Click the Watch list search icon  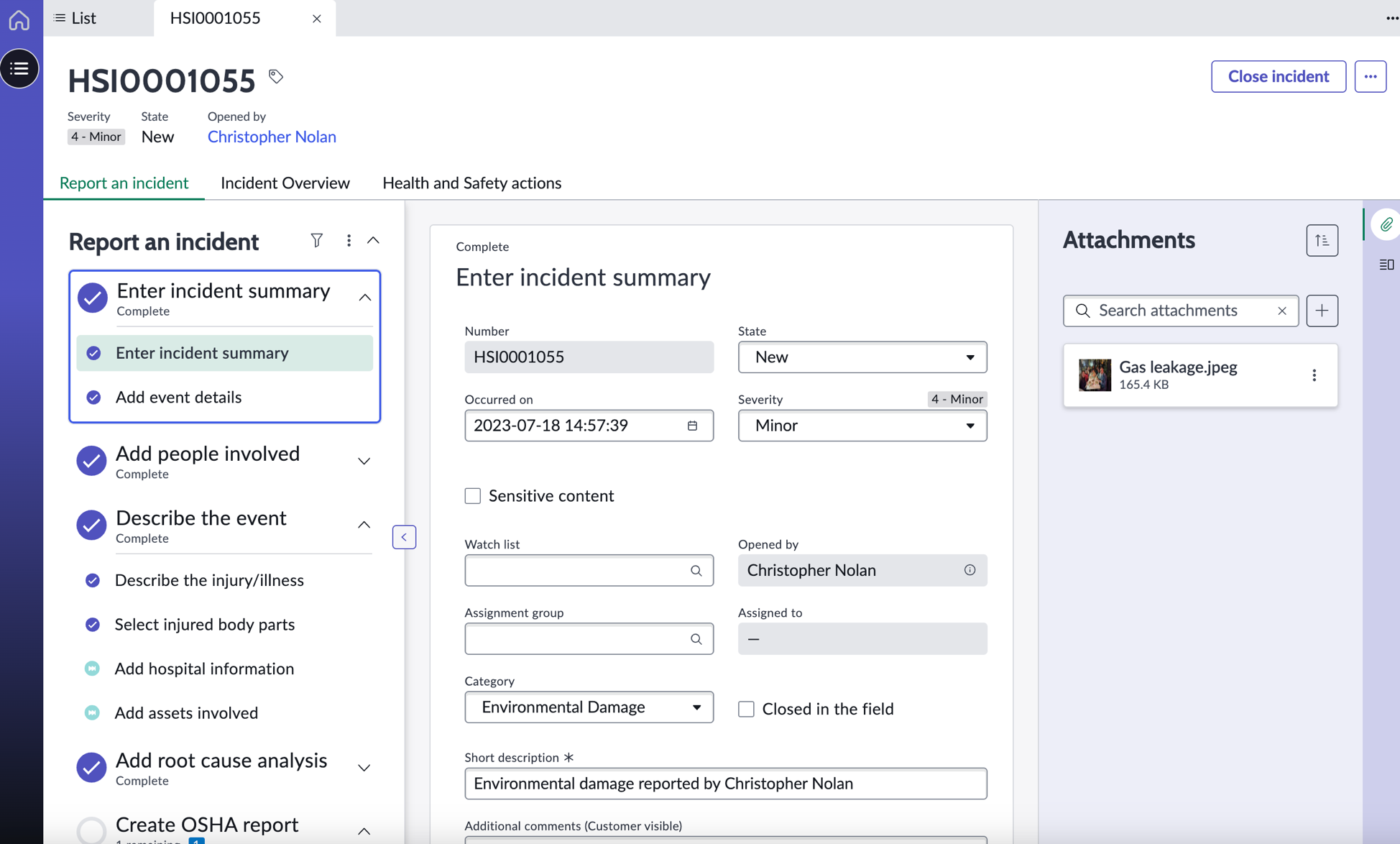point(696,571)
